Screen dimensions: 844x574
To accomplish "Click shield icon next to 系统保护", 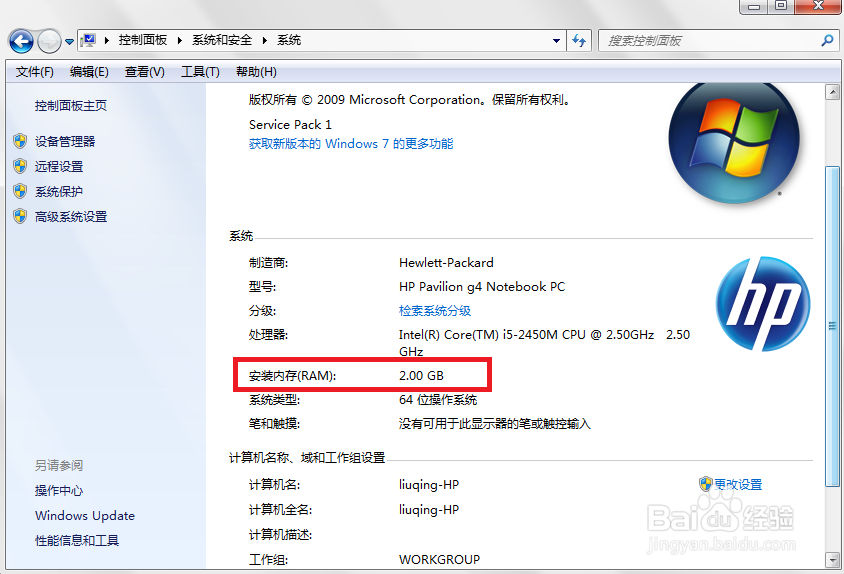I will 20,191.
